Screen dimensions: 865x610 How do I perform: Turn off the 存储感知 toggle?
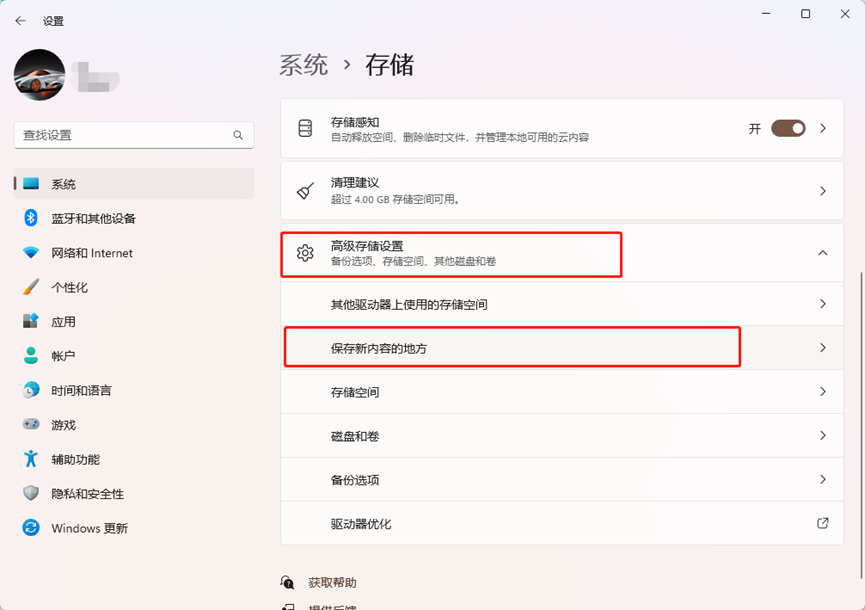point(788,128)
